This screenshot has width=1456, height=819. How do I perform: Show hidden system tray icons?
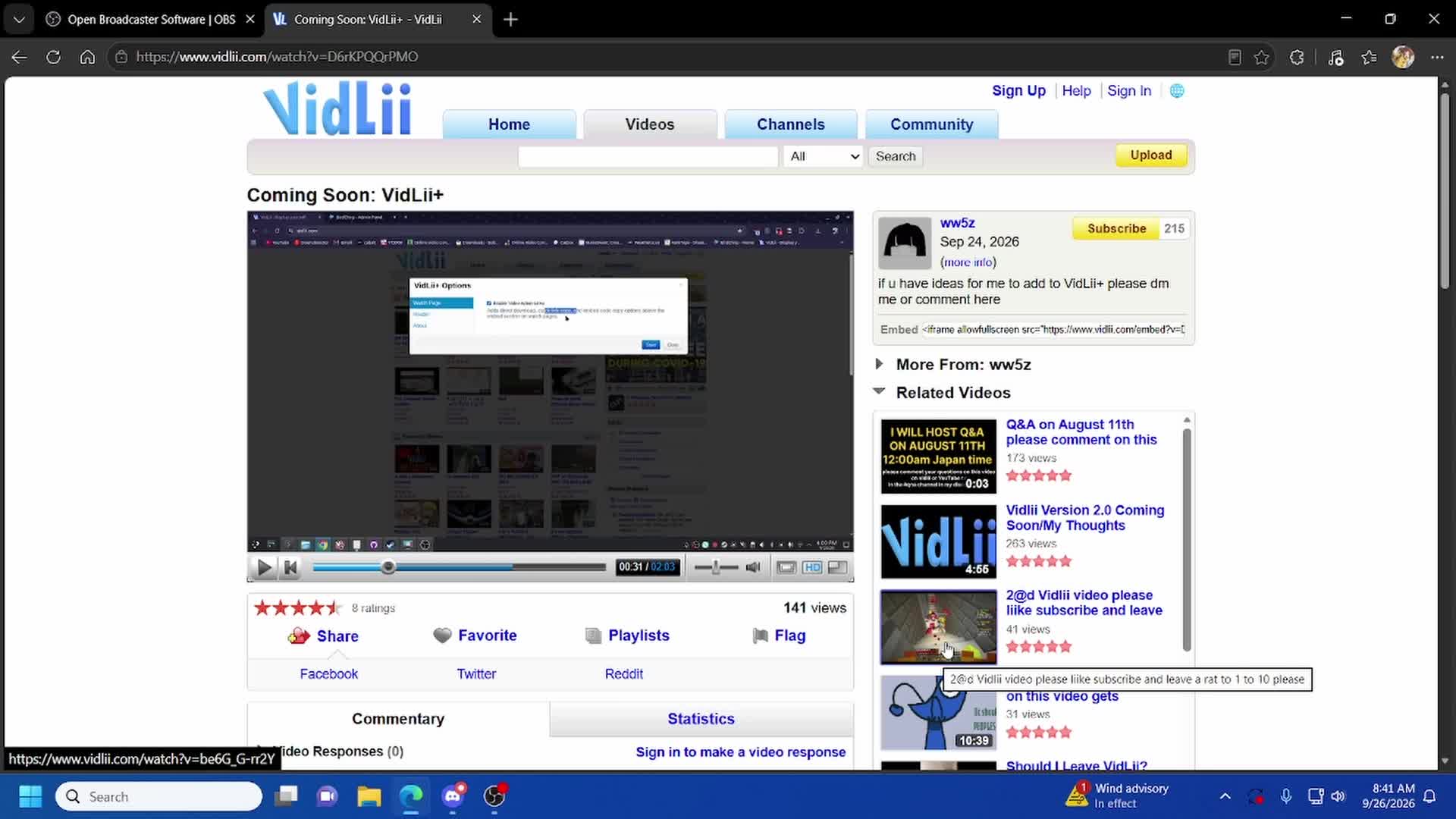[1225, 796]
